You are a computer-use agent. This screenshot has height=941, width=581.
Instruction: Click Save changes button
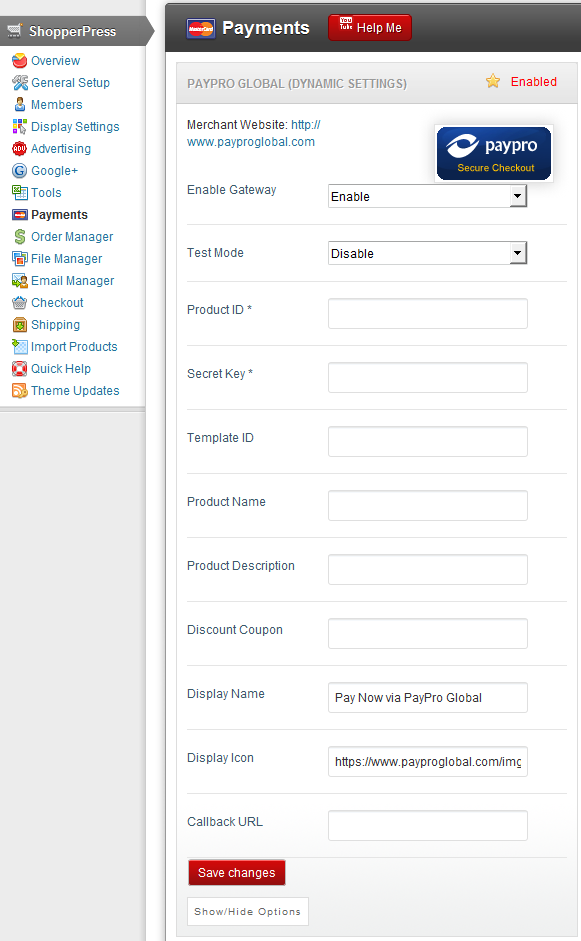pyautogui.click(x=236, y=873)
